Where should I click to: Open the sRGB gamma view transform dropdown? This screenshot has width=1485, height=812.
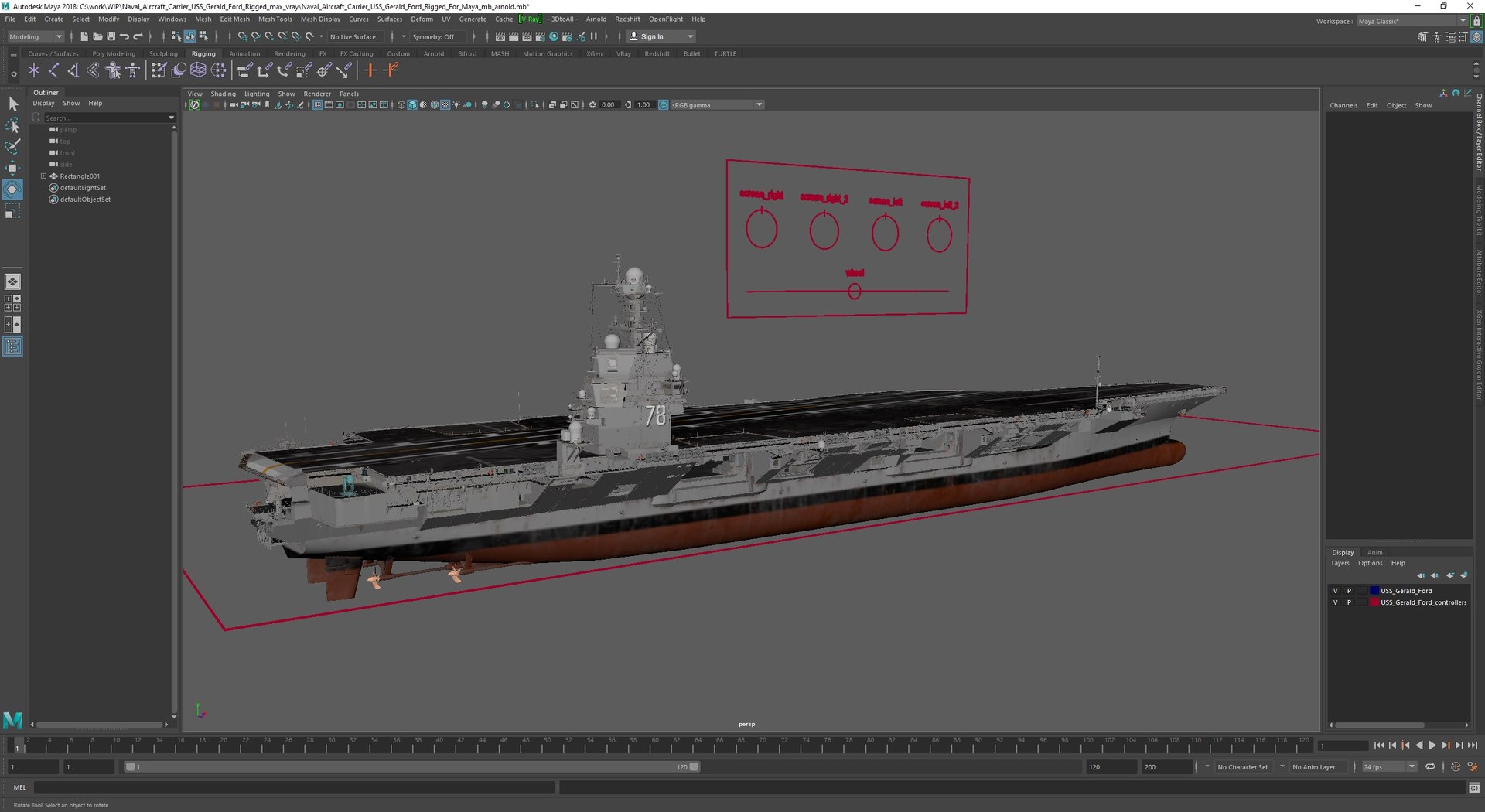click(x=717, y=105)
